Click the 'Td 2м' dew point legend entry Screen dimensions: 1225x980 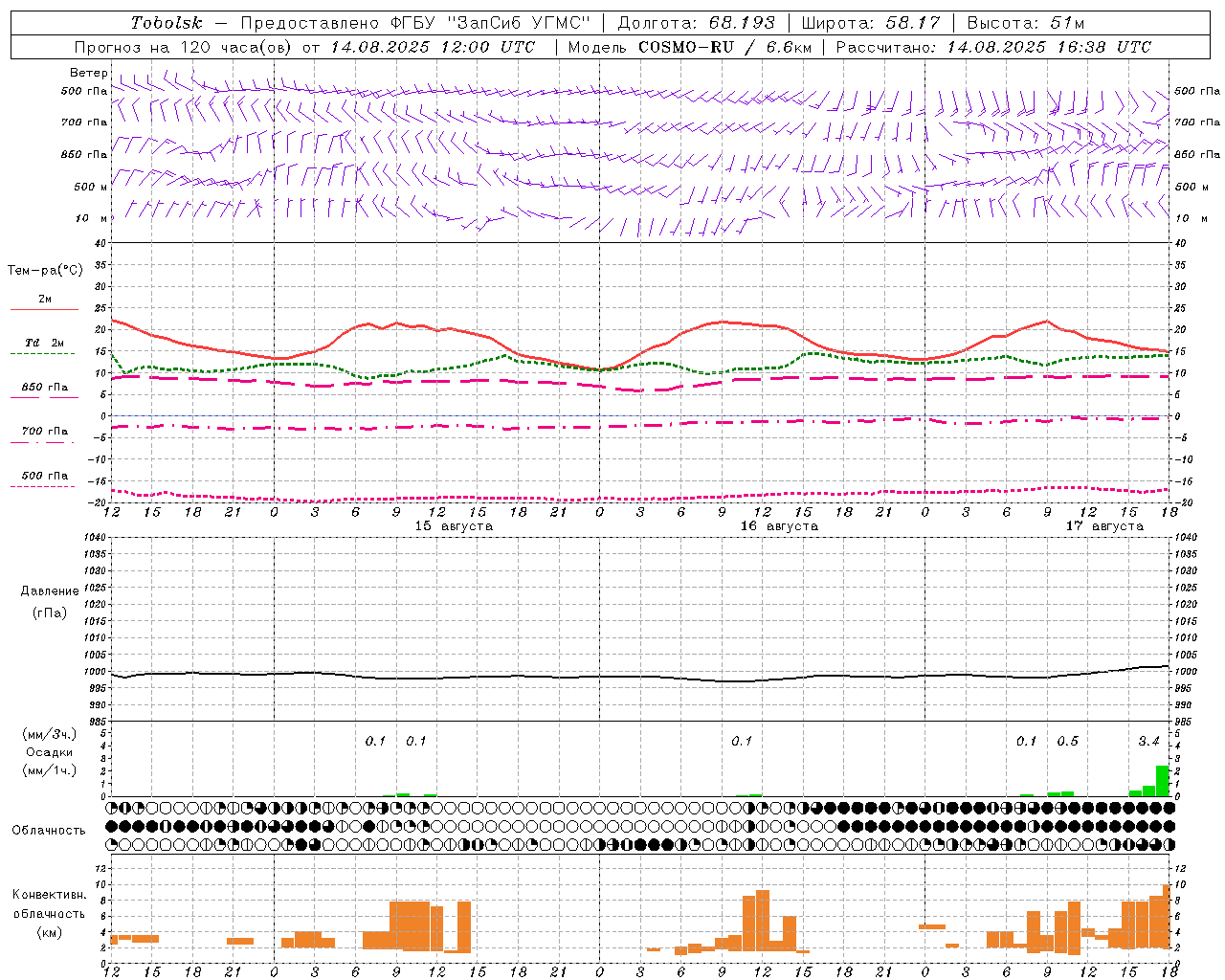pos(44,343)
